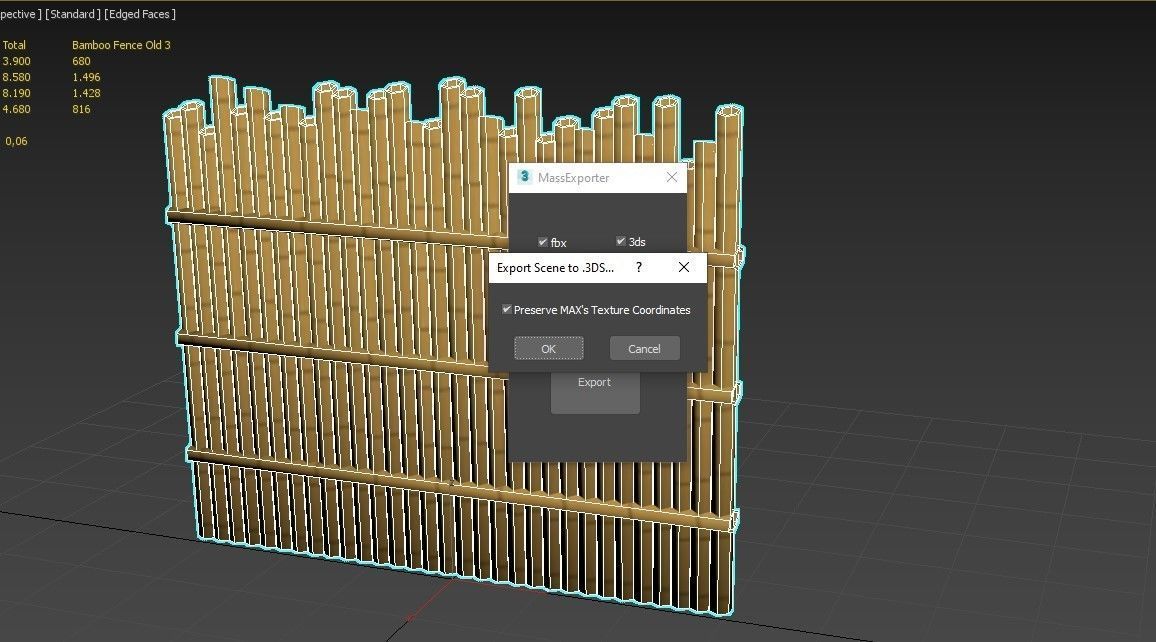Image resolution: width=1156 pixels, height=642 pixels.
Task: Toggle the 3ds checkbox in MassExporter
Action: 621,241
